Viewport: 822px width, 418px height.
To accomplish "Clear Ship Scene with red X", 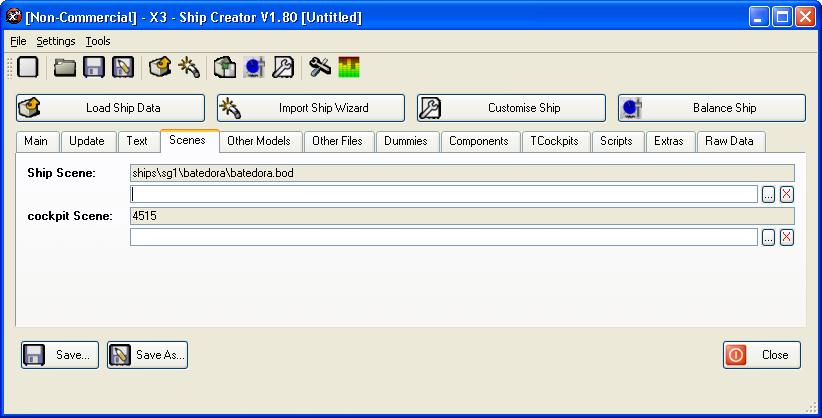I will click(x=786, y=195).
